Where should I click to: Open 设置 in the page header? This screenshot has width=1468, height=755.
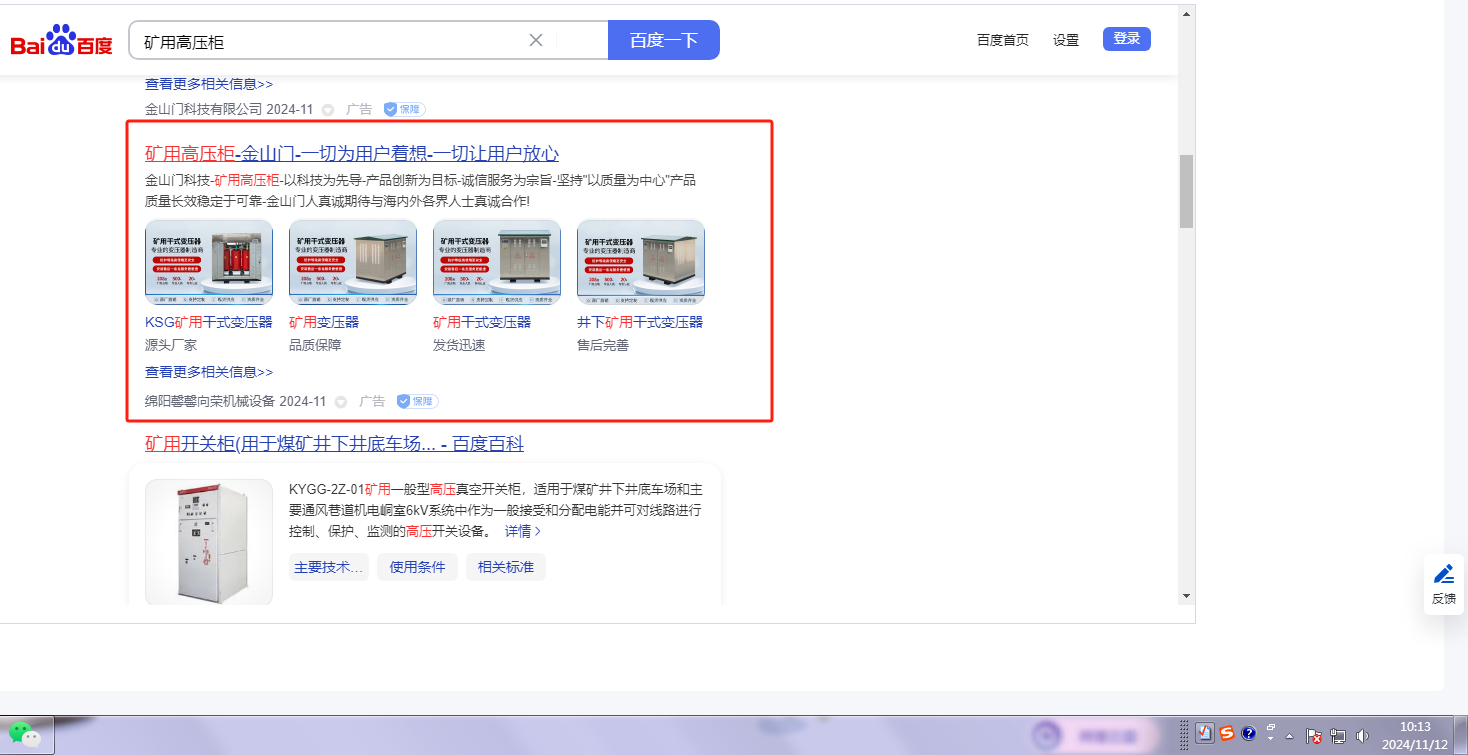(1066, 40)
